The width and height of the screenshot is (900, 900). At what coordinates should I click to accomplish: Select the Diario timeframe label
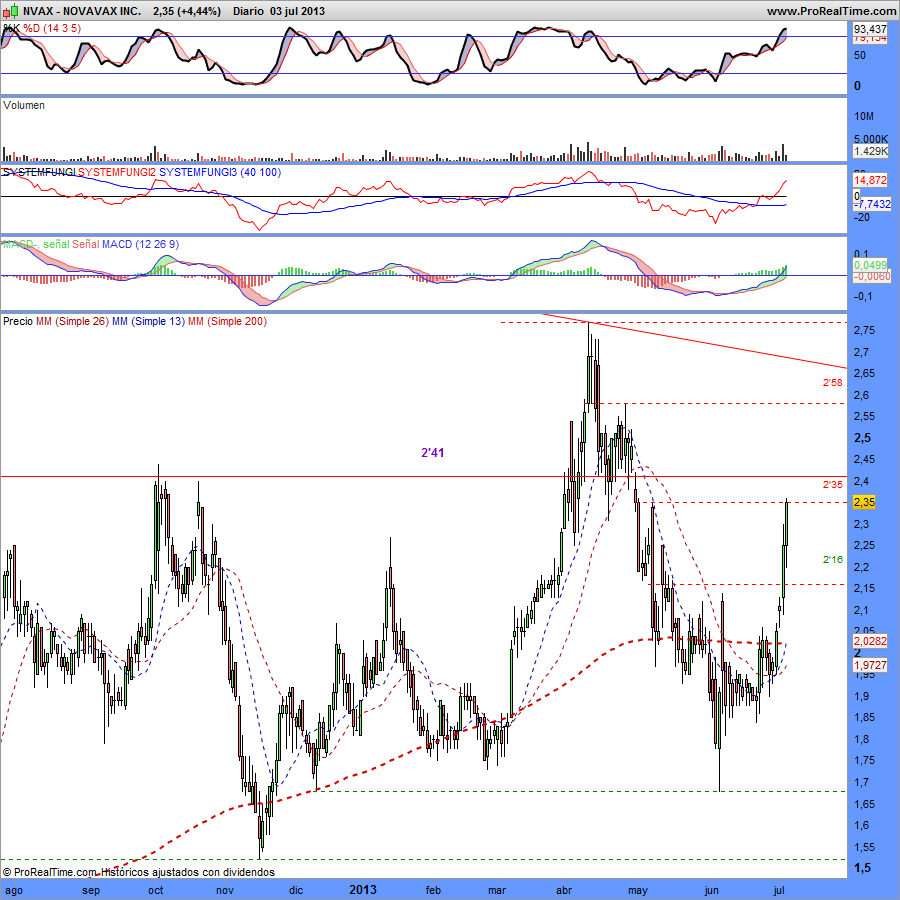click(248, 11)
